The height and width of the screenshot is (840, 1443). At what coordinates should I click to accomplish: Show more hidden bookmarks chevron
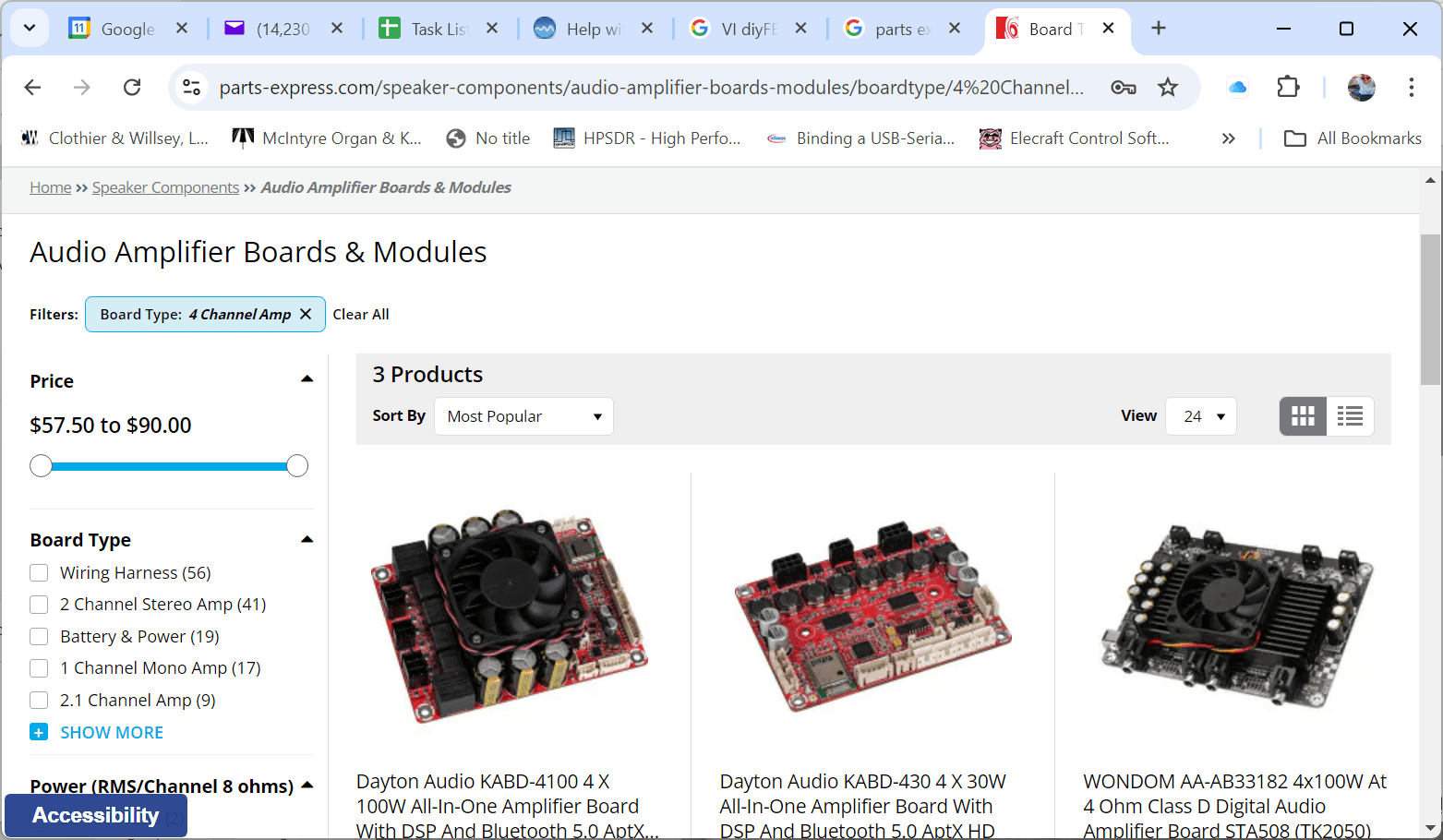(x=1228, y=138)
